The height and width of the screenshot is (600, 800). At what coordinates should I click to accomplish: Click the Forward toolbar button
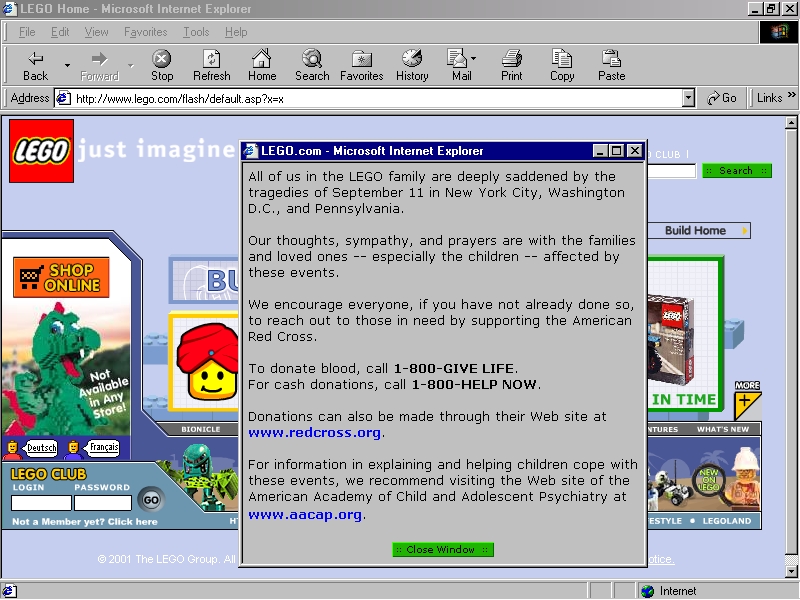click(99, 65)
